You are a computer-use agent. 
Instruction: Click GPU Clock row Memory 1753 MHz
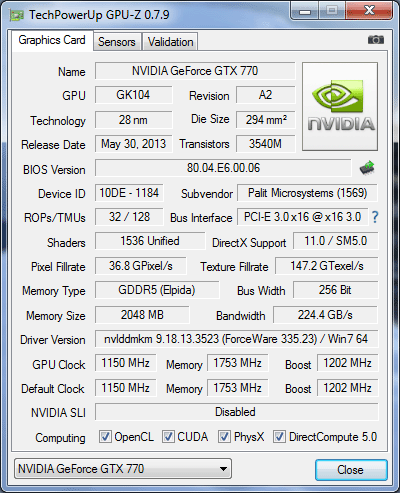(x=238, y=363)
